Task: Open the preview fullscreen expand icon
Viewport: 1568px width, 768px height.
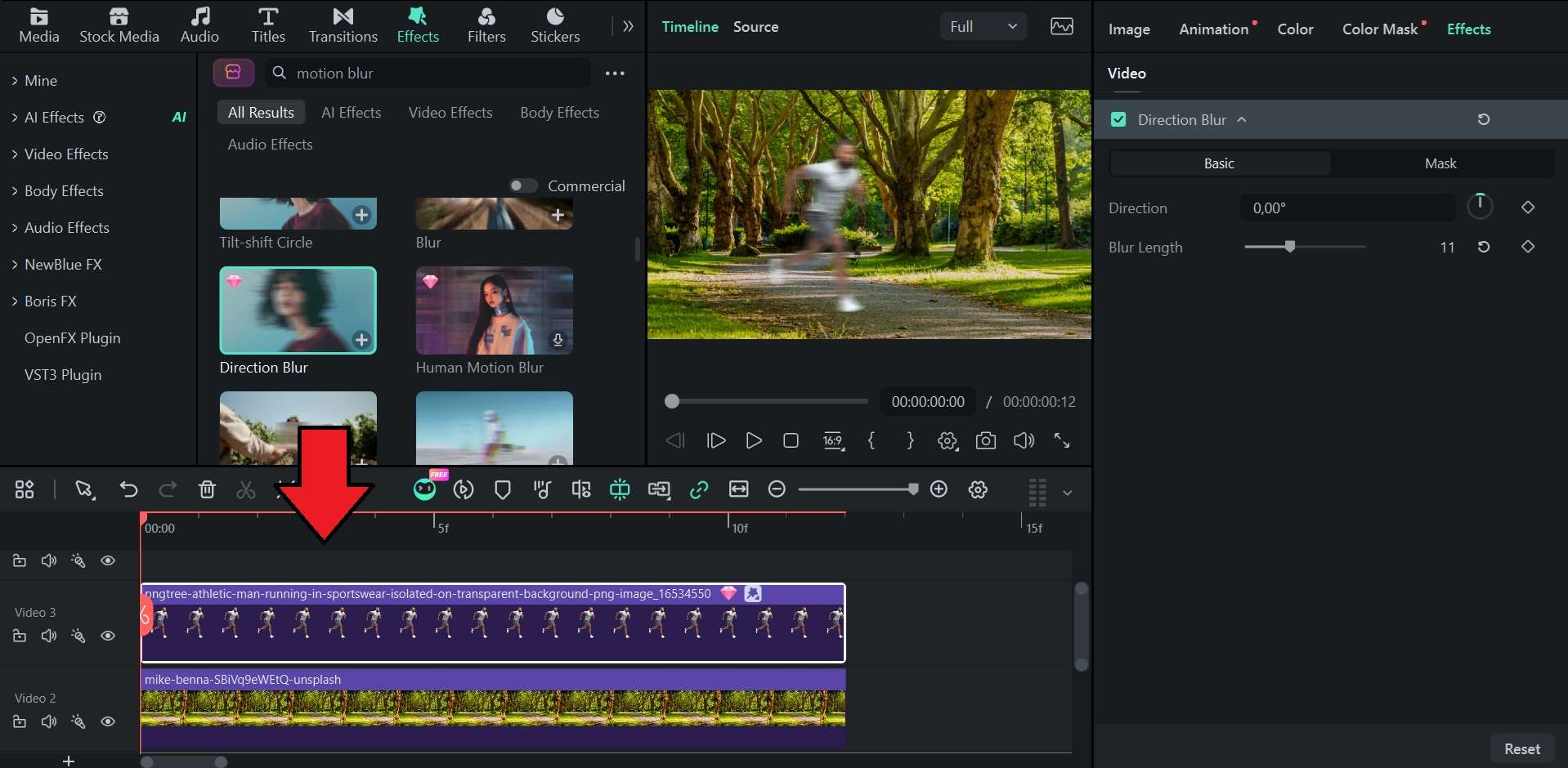Action: tap(1062, 441)
